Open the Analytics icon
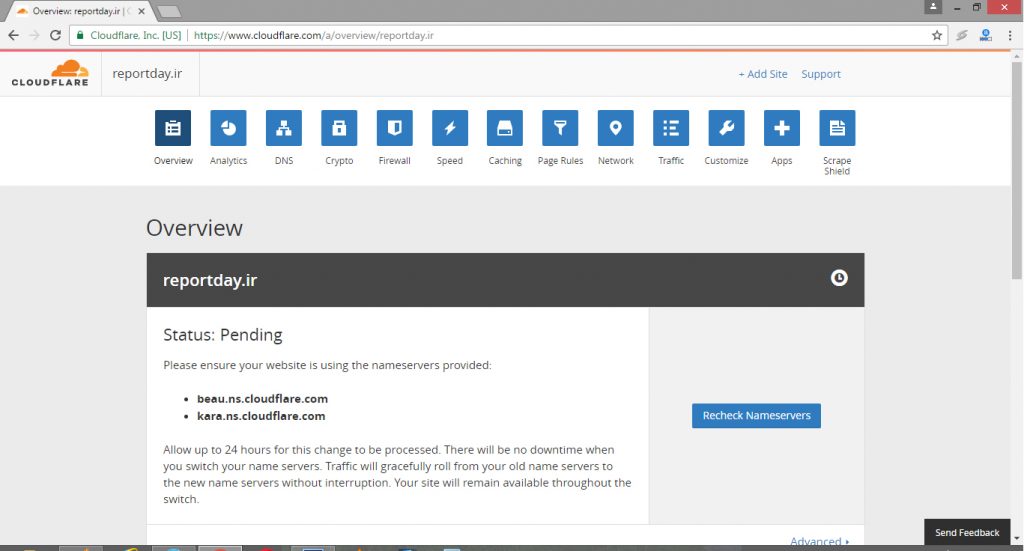The width and height of the screenshot is (1024, 551). tap(229, 128)
